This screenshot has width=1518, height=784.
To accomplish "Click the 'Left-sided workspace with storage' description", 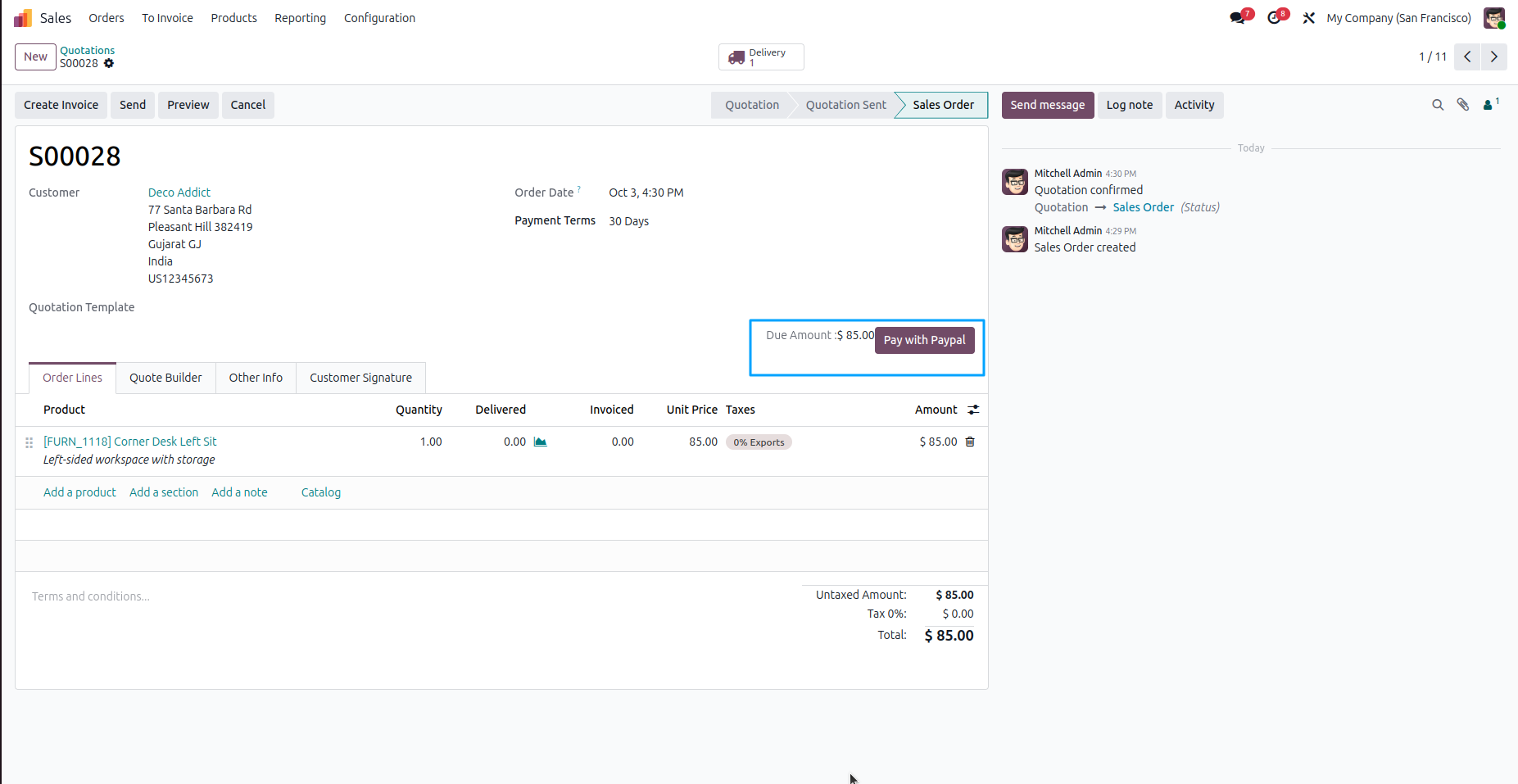I will [129, 460].
